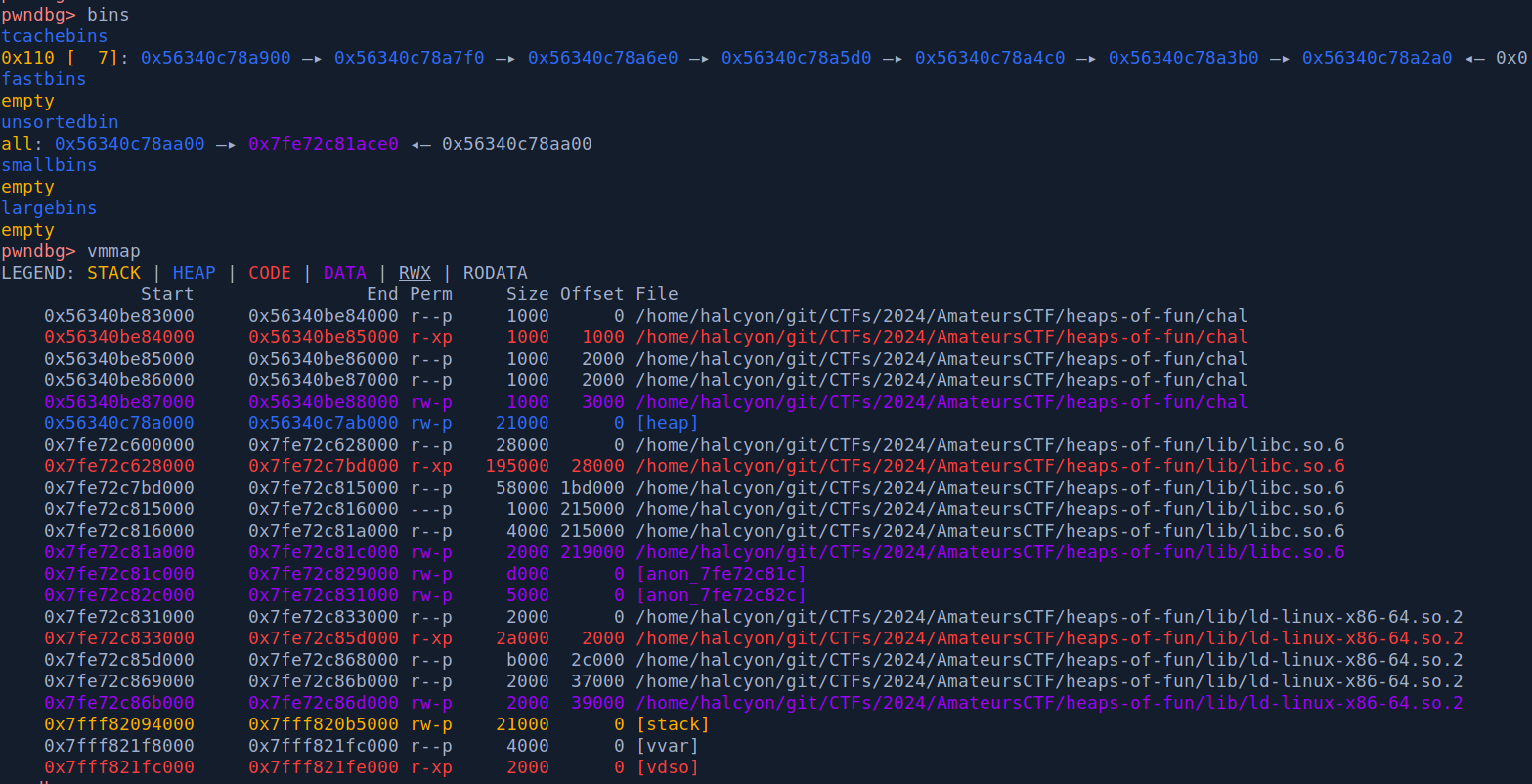Click heap start address 0x56340c78a000

point(118,423)
